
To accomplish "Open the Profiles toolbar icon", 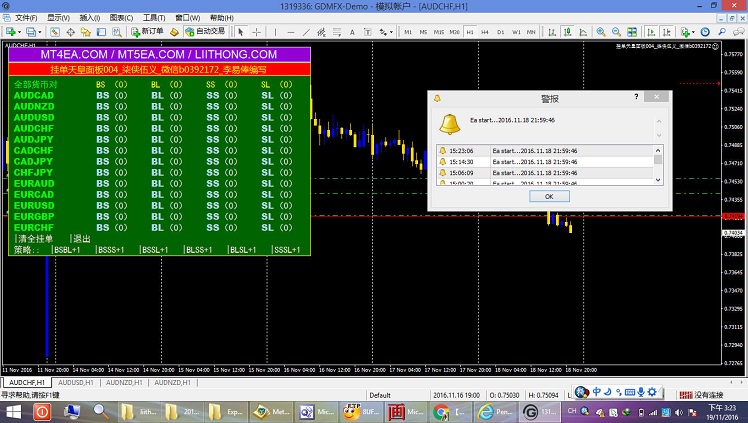I will pyautogui.click(x=31, y=31).
